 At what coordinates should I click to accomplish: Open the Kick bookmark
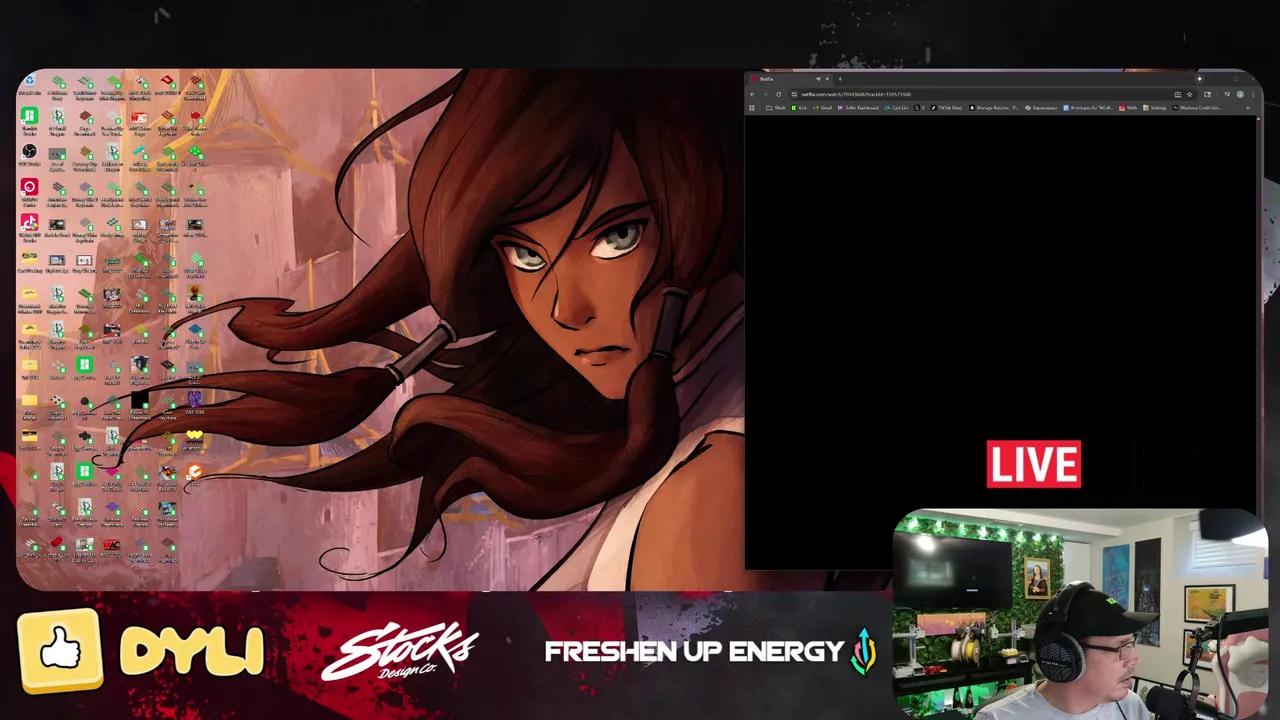(799, 108)
